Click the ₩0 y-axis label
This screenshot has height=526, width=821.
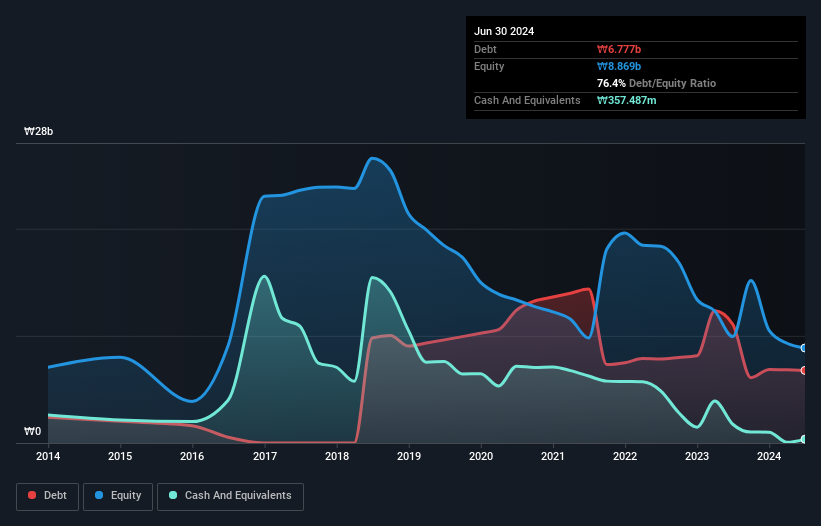(32, 431)
